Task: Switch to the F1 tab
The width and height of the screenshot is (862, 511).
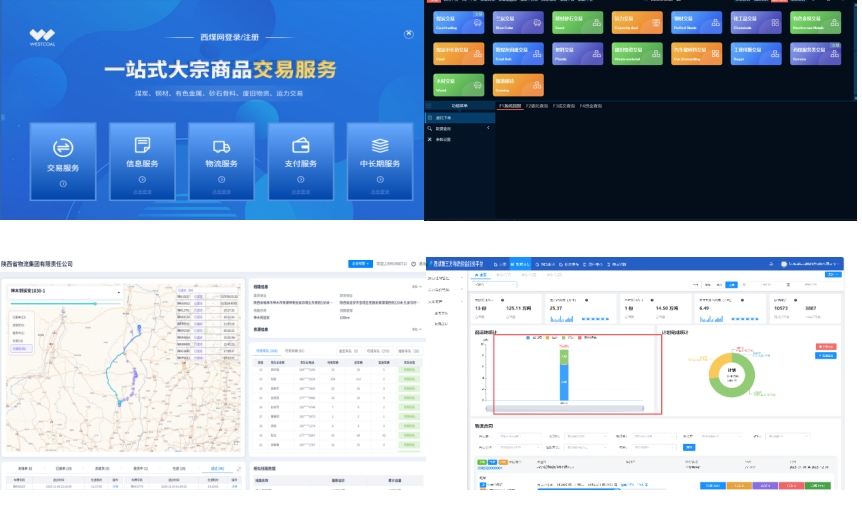Action: [x=510, y=105]
